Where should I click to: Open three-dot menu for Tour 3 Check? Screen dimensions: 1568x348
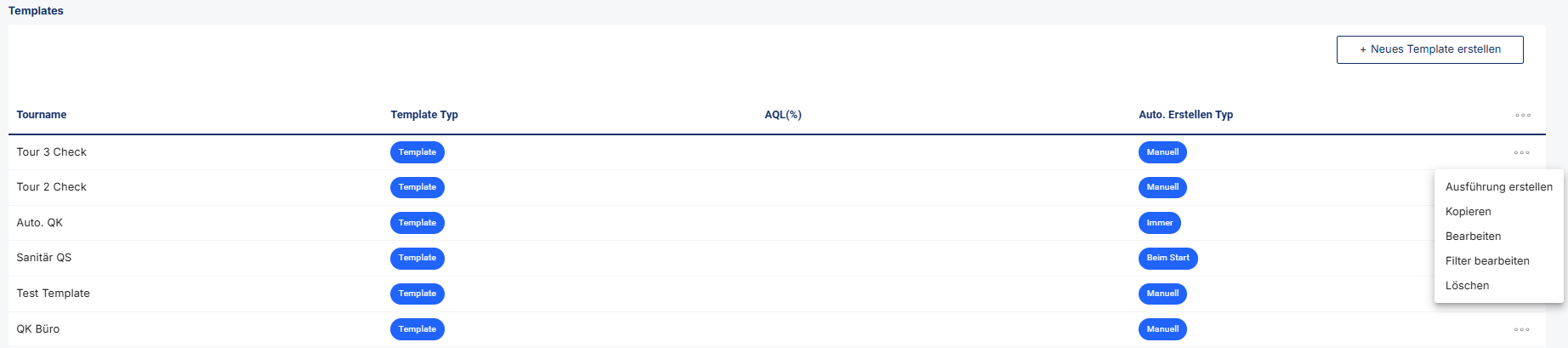[1521, 152]
